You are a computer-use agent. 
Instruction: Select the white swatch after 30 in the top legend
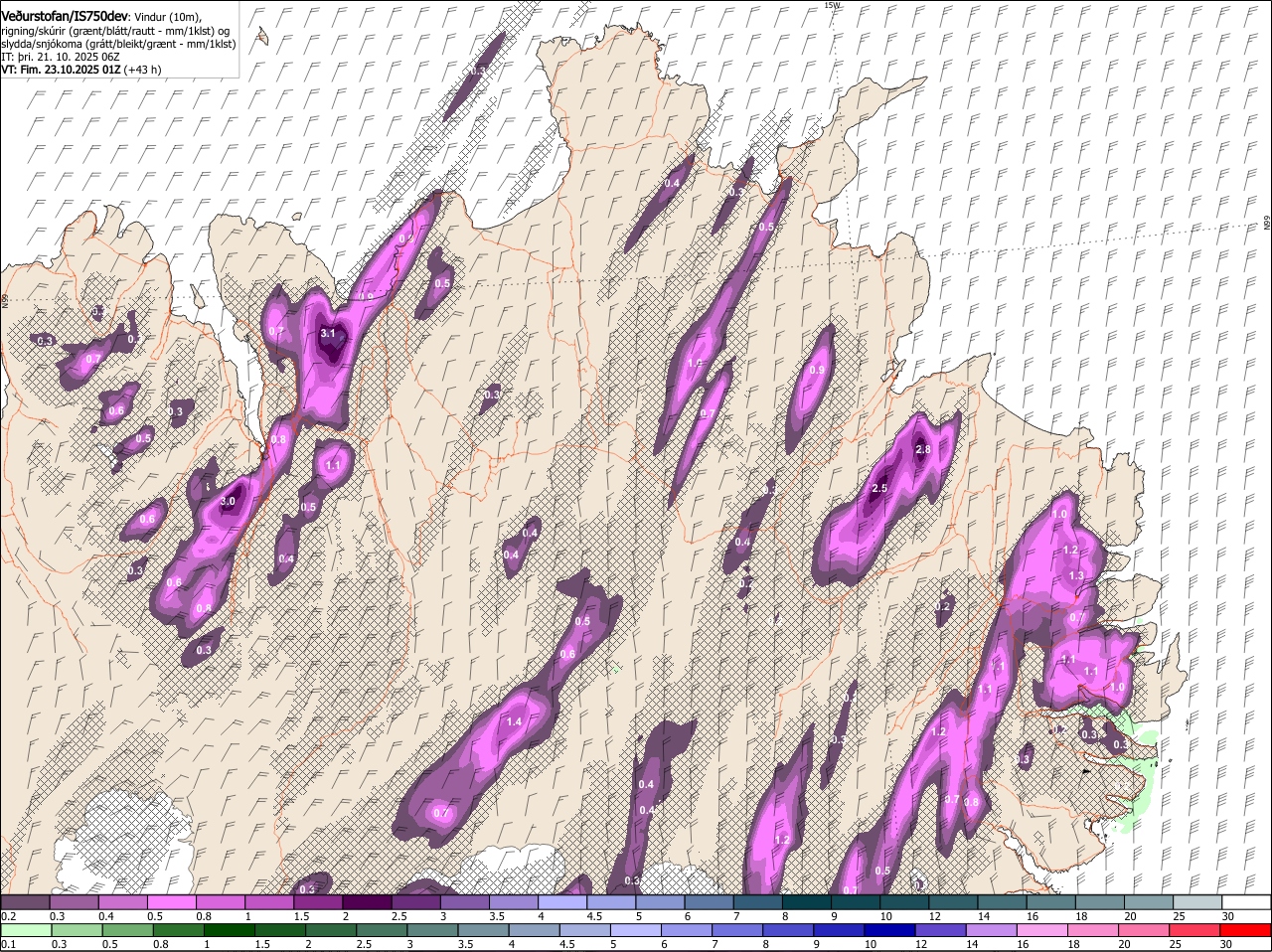(1246, 902)
